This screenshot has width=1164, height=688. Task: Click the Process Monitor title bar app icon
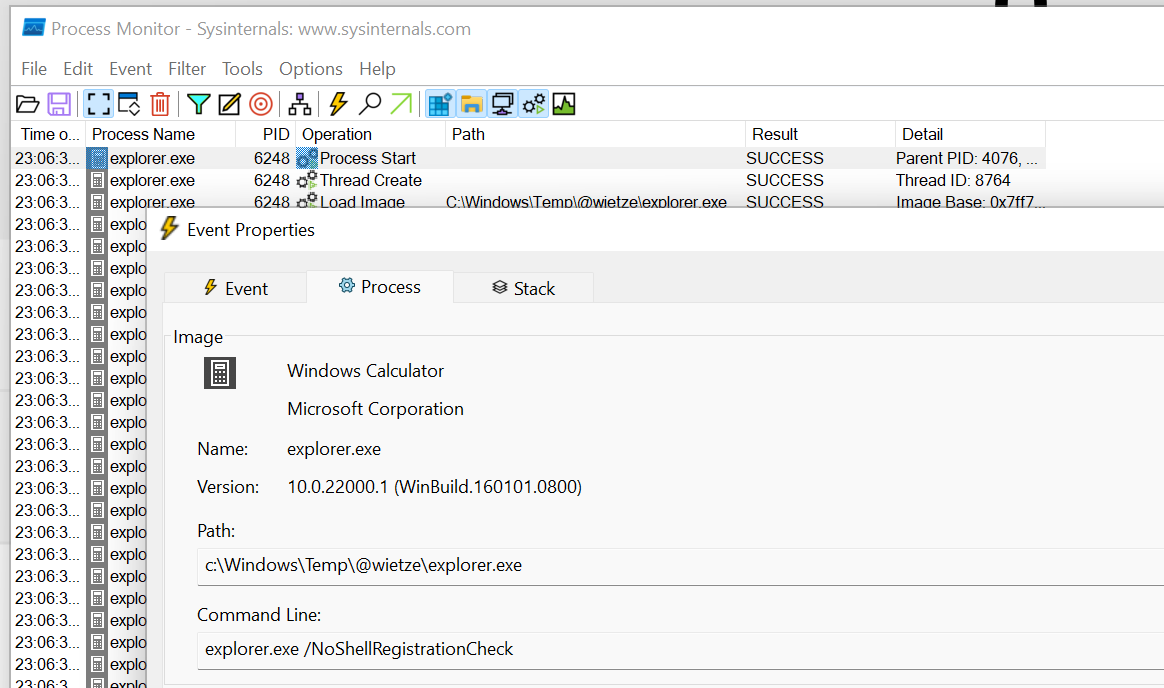(x=33, y=28)
